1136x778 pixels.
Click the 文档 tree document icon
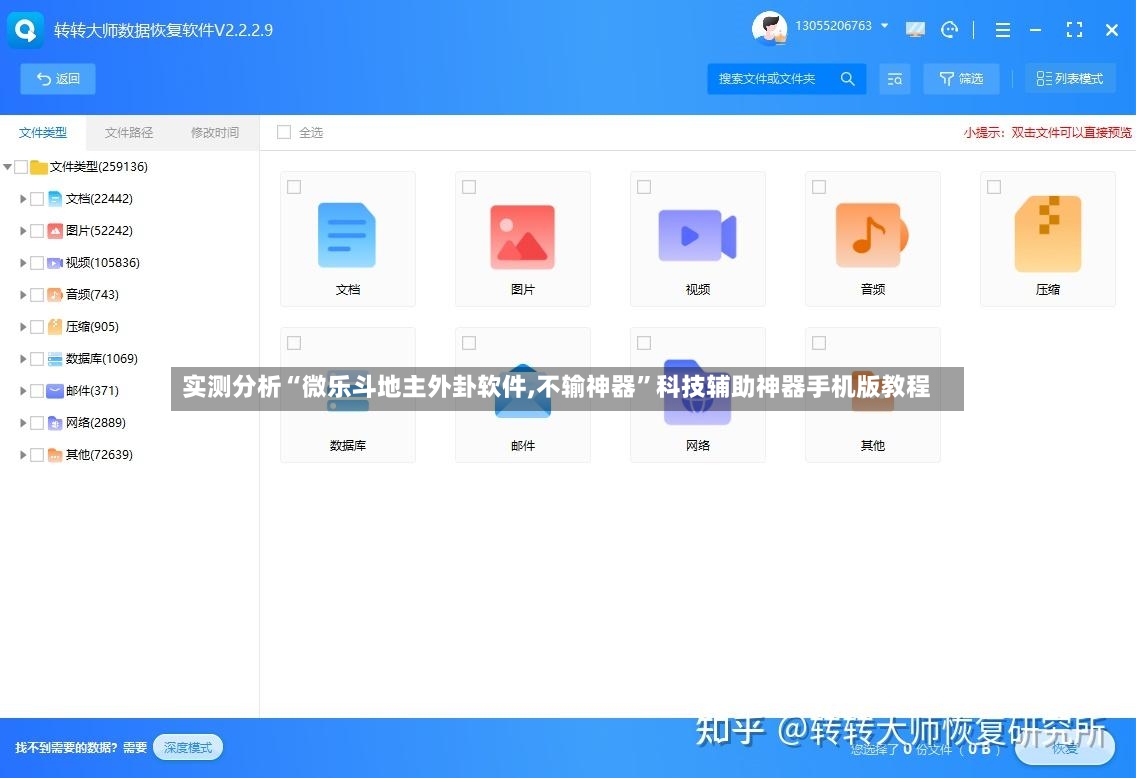click(55, 198)
